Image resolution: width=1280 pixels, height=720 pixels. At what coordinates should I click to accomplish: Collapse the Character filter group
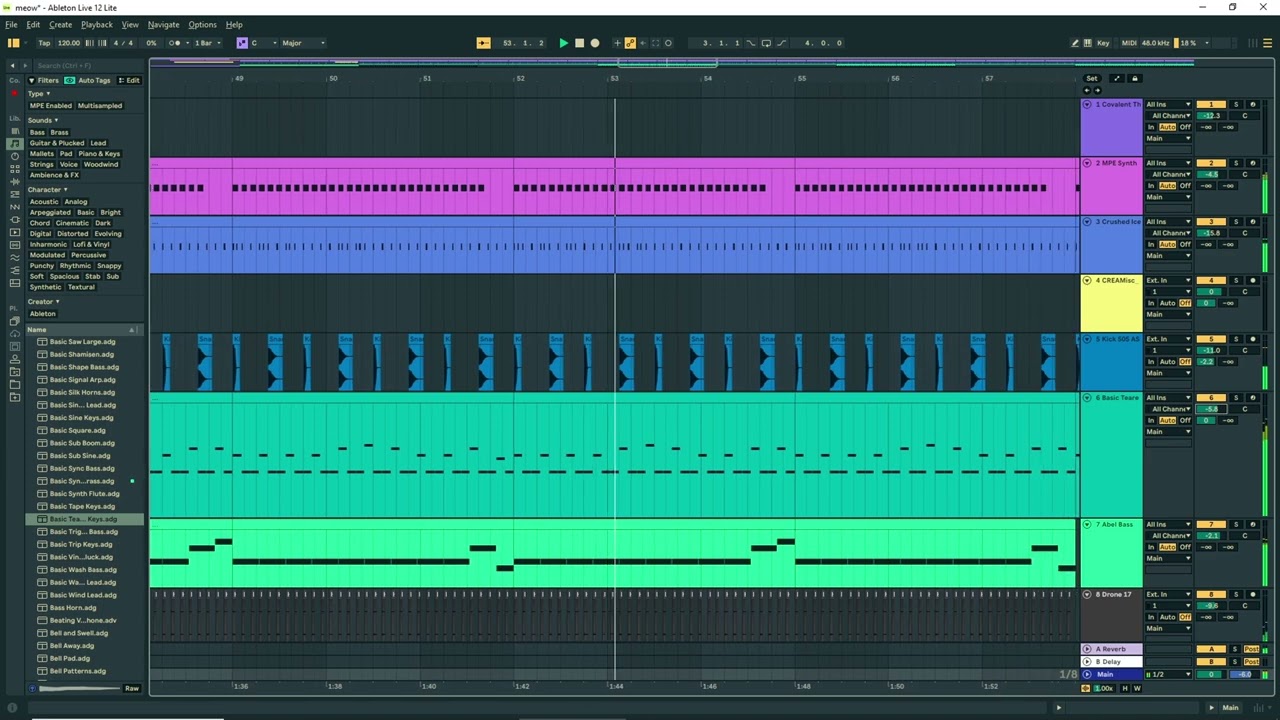pyautogui.click(x=47, y=190)
